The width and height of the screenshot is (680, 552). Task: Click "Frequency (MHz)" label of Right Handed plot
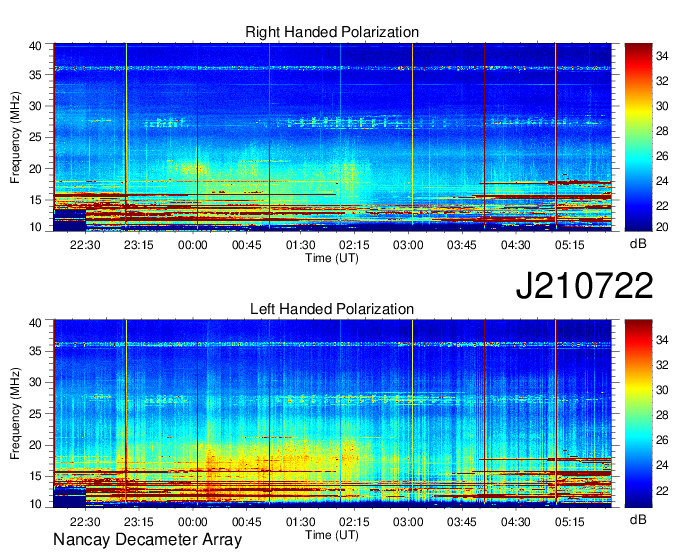[15, 137]
